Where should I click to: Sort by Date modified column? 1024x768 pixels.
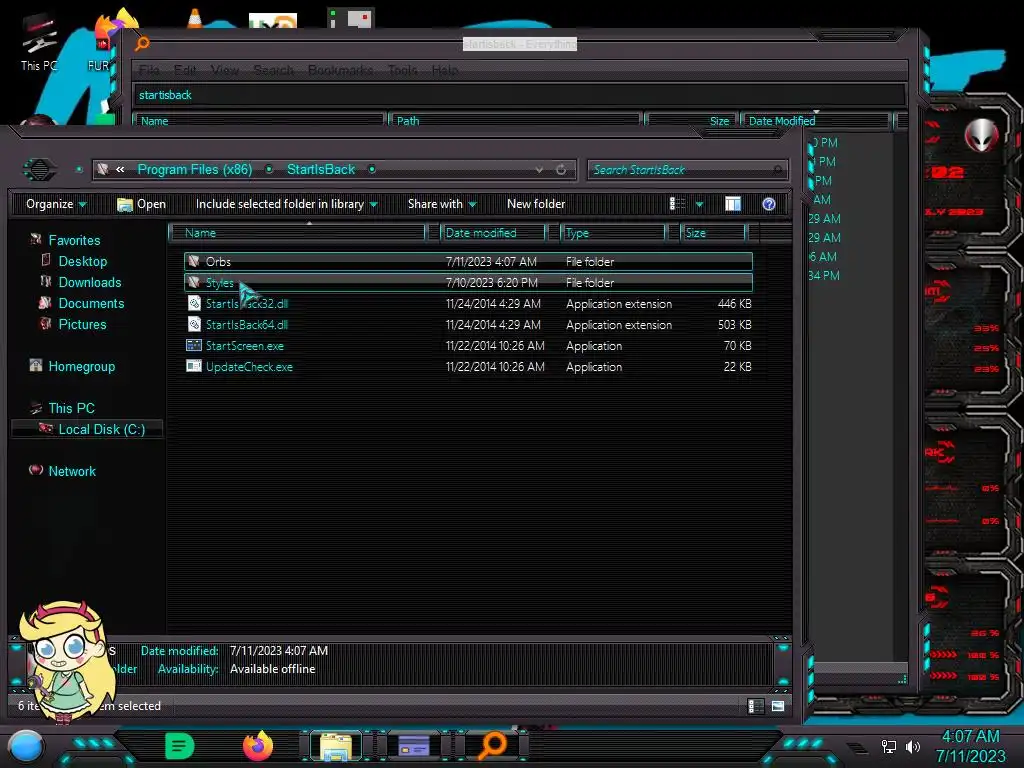pos(493,233)
